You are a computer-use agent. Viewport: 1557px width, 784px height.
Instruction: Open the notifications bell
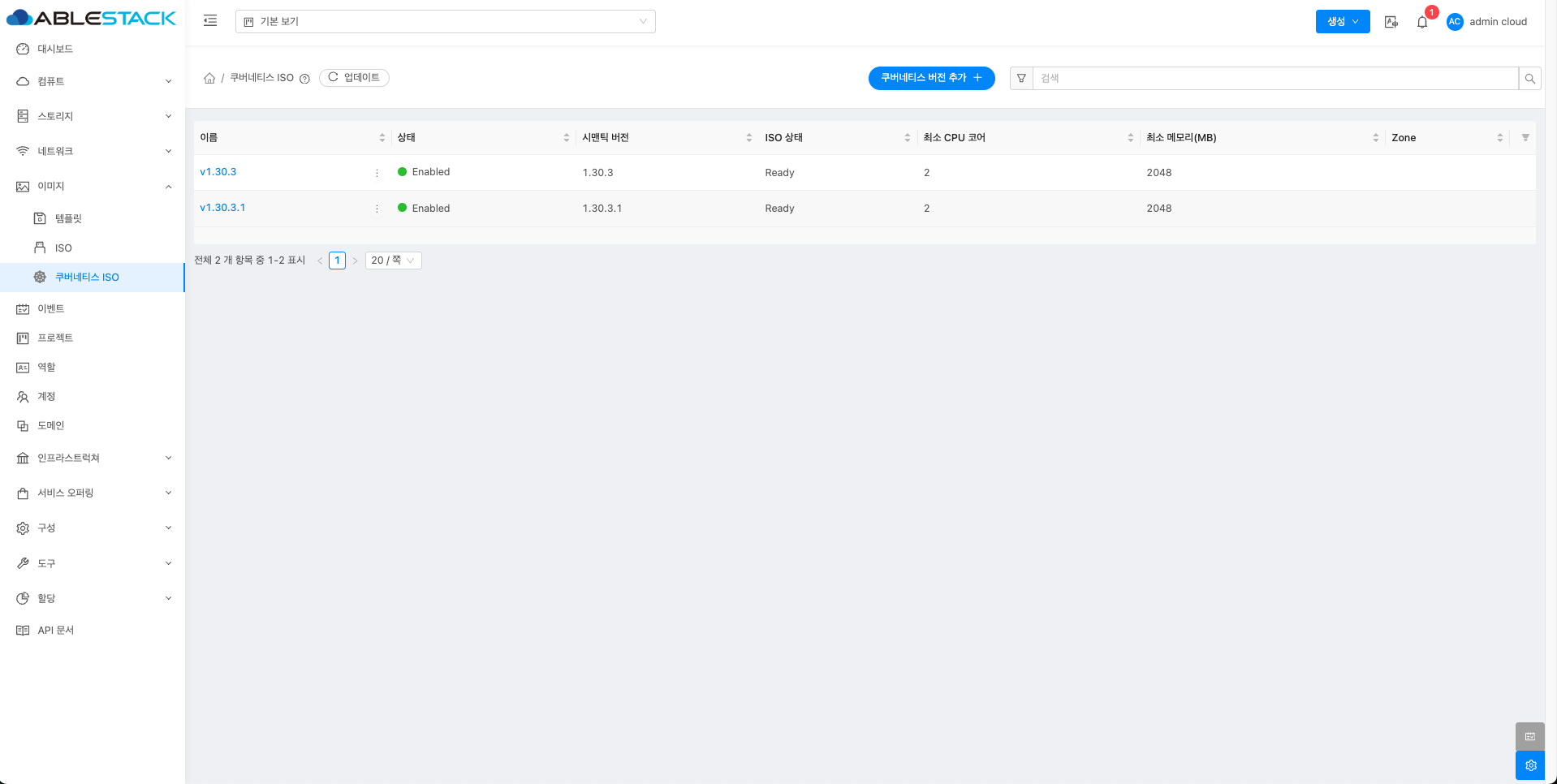click(x=1421, y=22)
